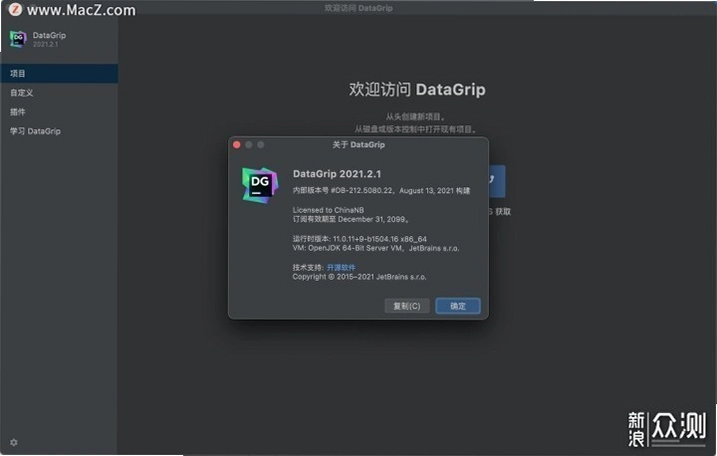Click the 2021.2.1 version under sidebar DataGrip name
The width and height of the screenshot is (717, 456).
pos(45,44)
